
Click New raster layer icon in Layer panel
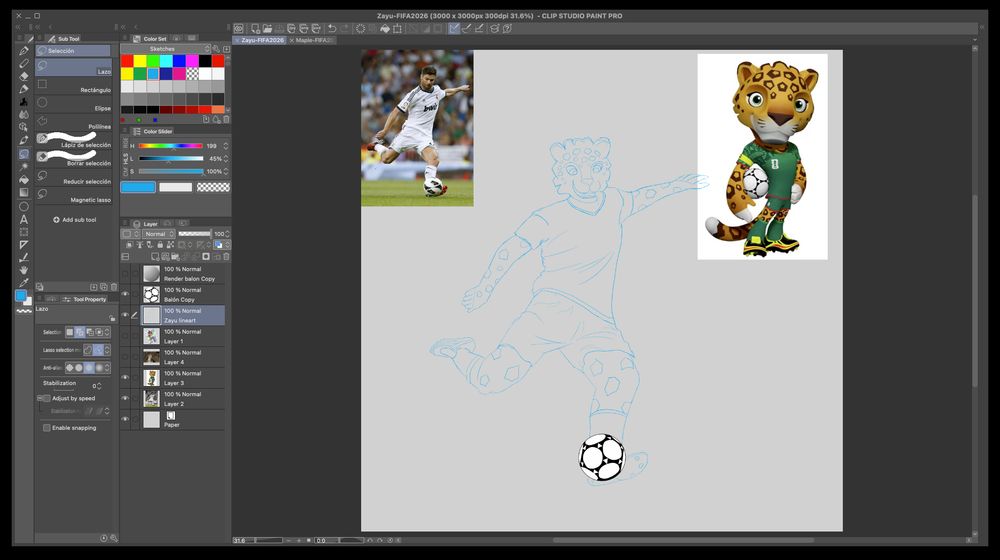click(x=155, y=256)
